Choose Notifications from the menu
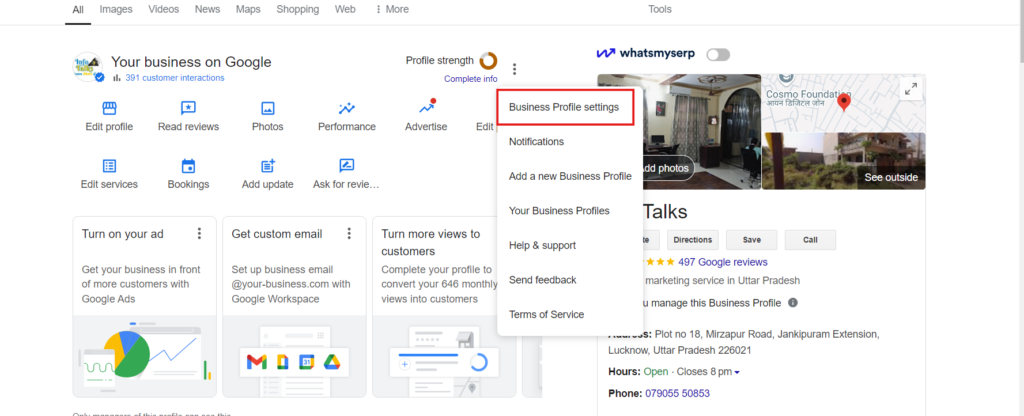Screen dimensions: 1024x416 pyautogui.click(x=536, y=142)
